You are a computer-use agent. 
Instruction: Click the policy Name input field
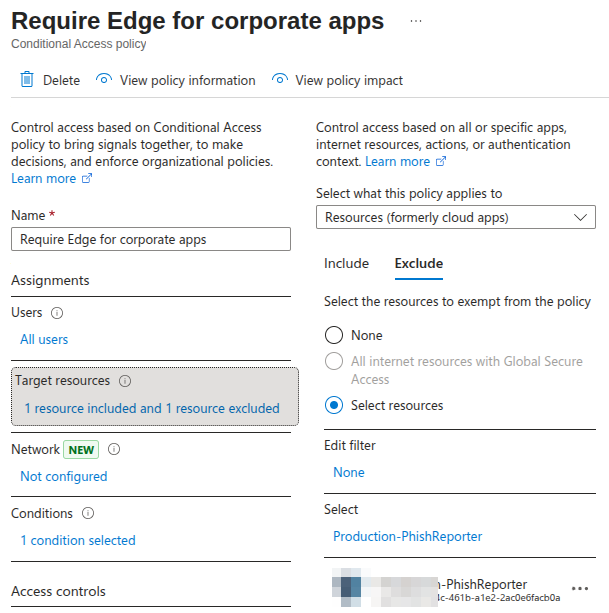151,239
